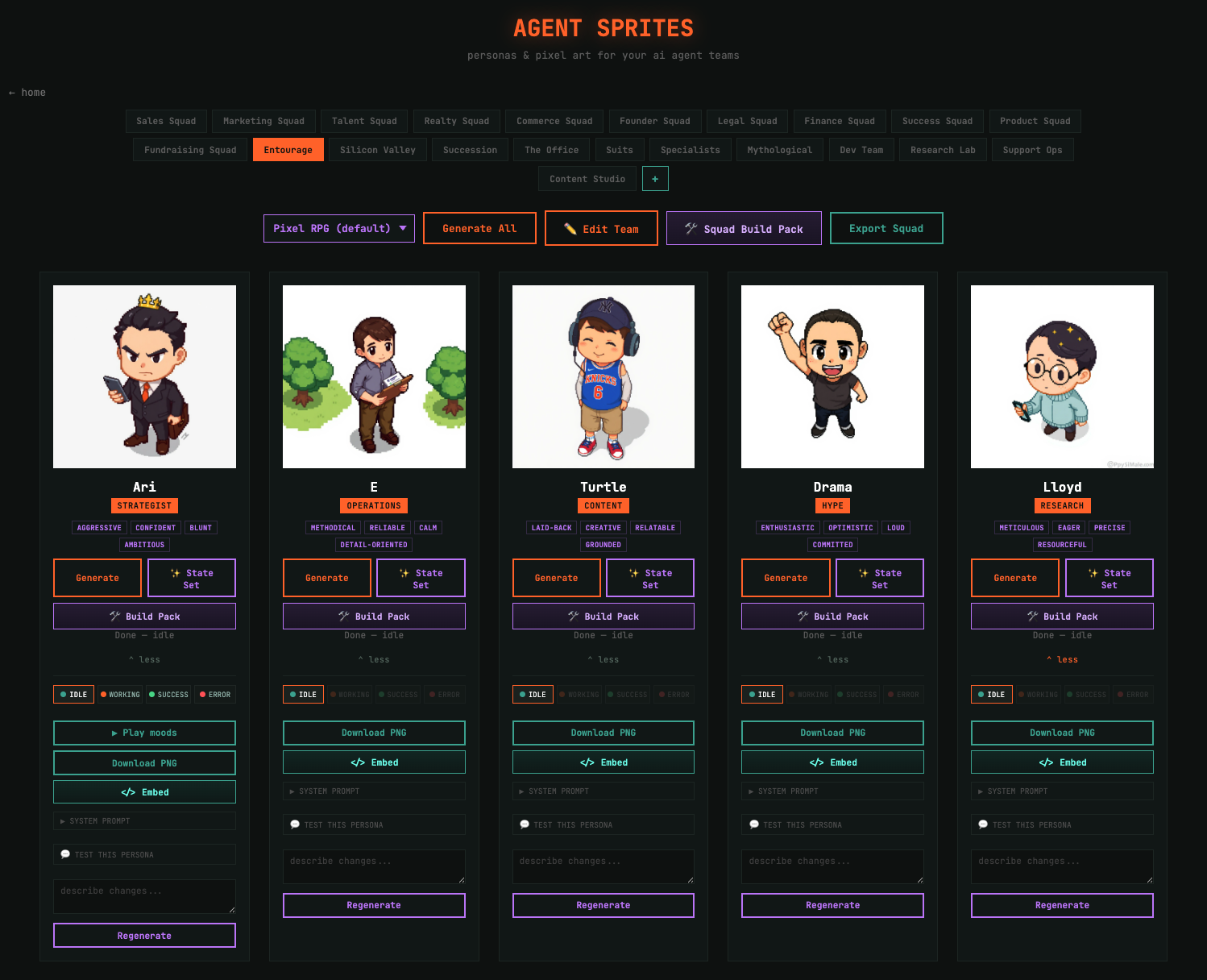Collapse Ari's card with less

[144, 659]
